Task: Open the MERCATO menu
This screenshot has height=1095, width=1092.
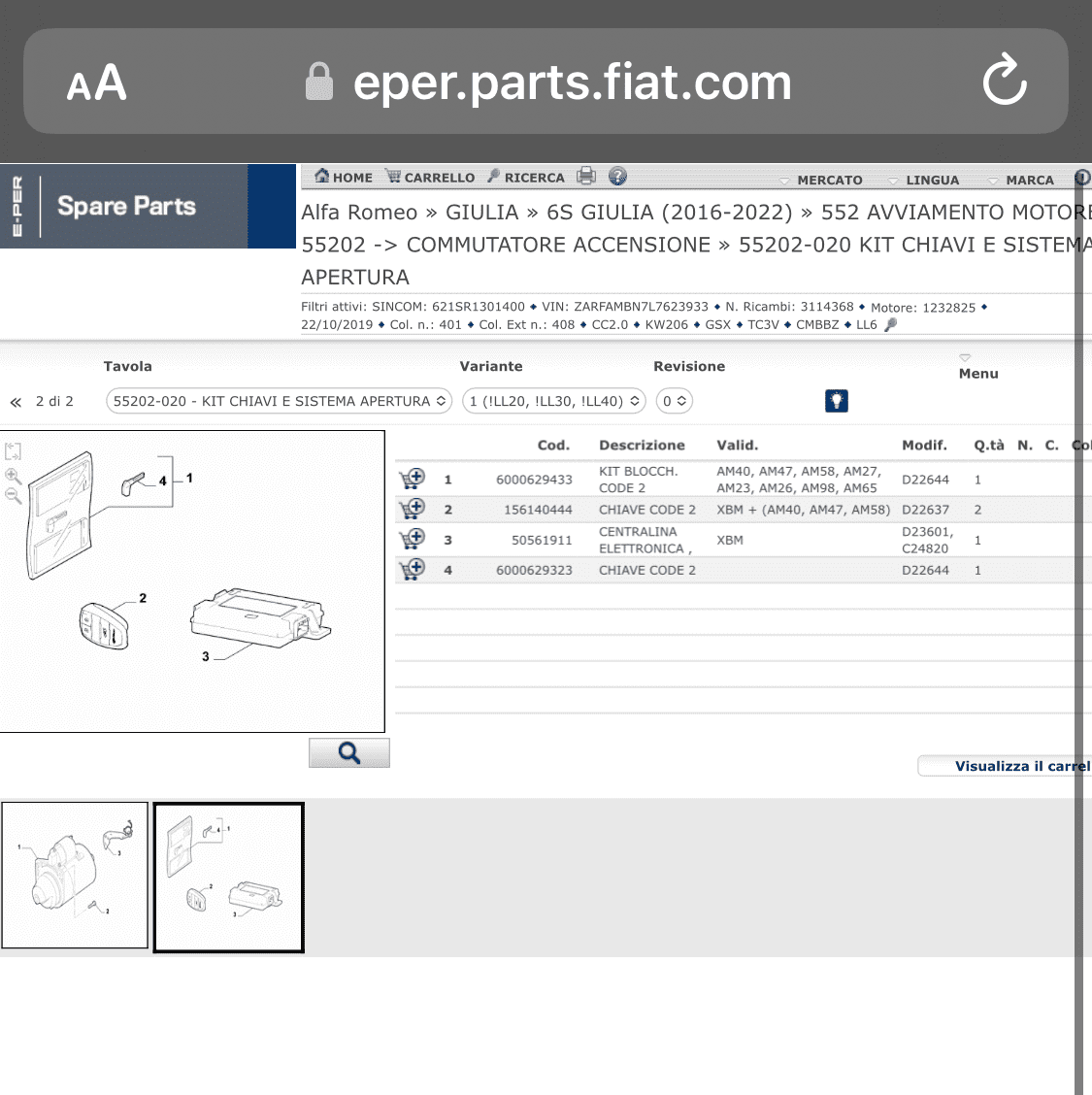Action: click(821, 180)
